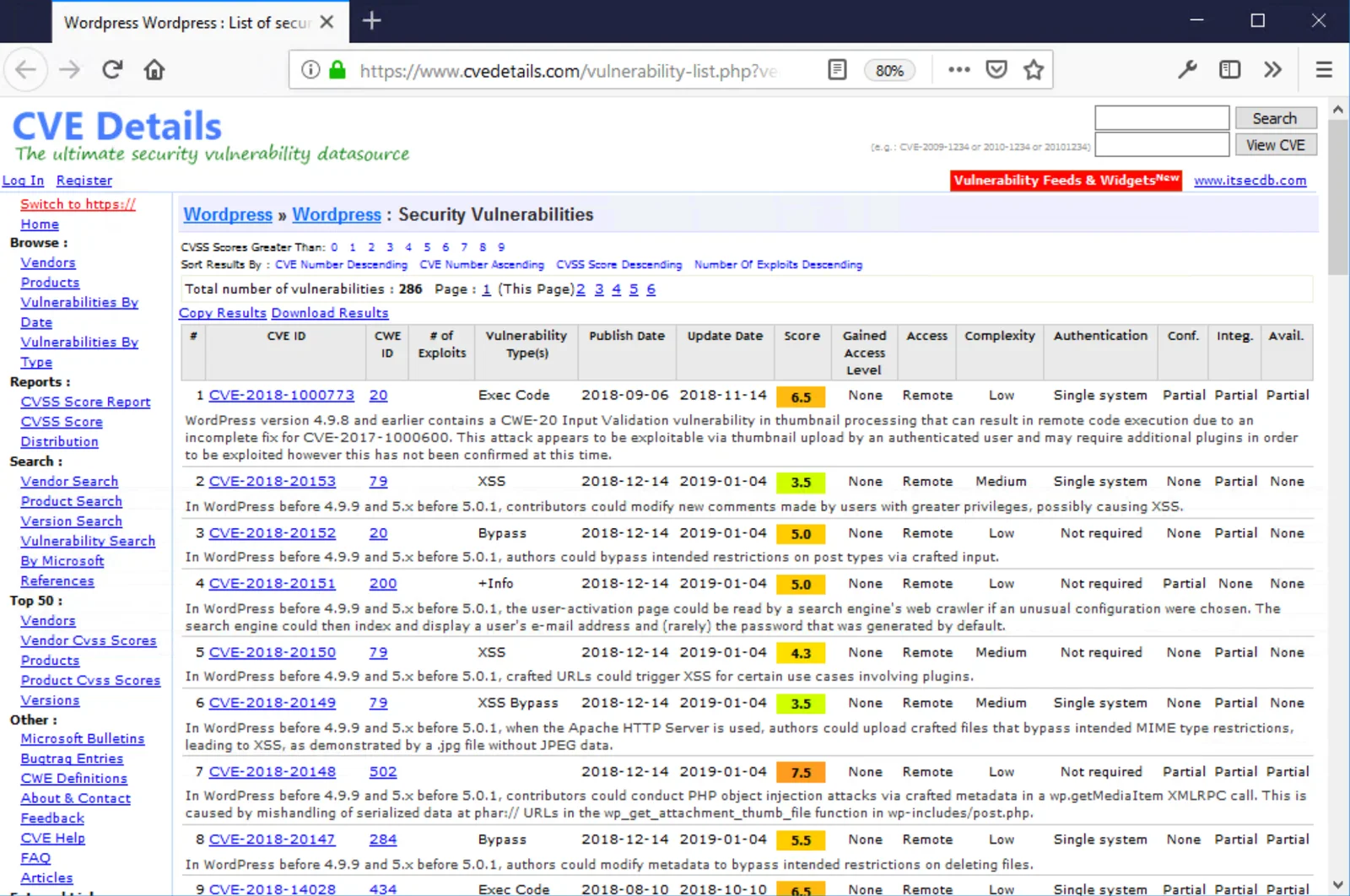The height and width of the screenshot is (896, 1350).
Task: Sort by CVSS Score Descending
Action: [618, 265]
